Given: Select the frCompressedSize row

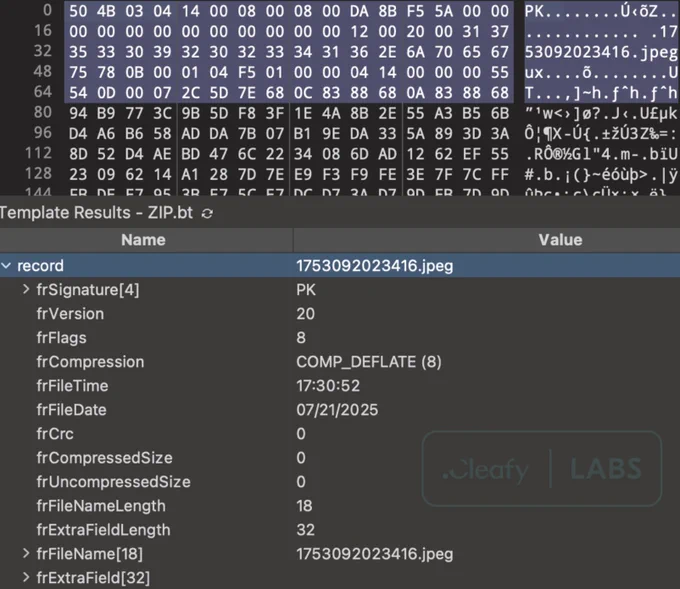Looking at the screenshot, I should 340,458.
